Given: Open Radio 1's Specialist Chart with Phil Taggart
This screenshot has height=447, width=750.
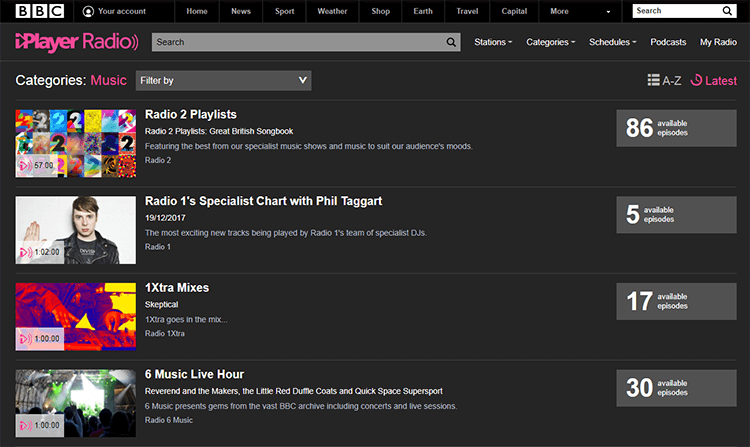Looking at the screenshot, I should 264,201.
